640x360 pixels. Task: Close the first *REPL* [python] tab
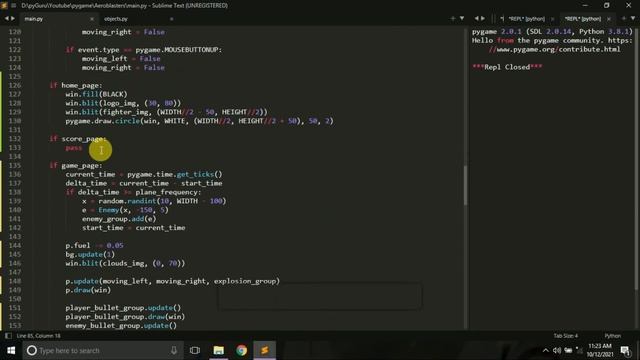tap(553, 19)
